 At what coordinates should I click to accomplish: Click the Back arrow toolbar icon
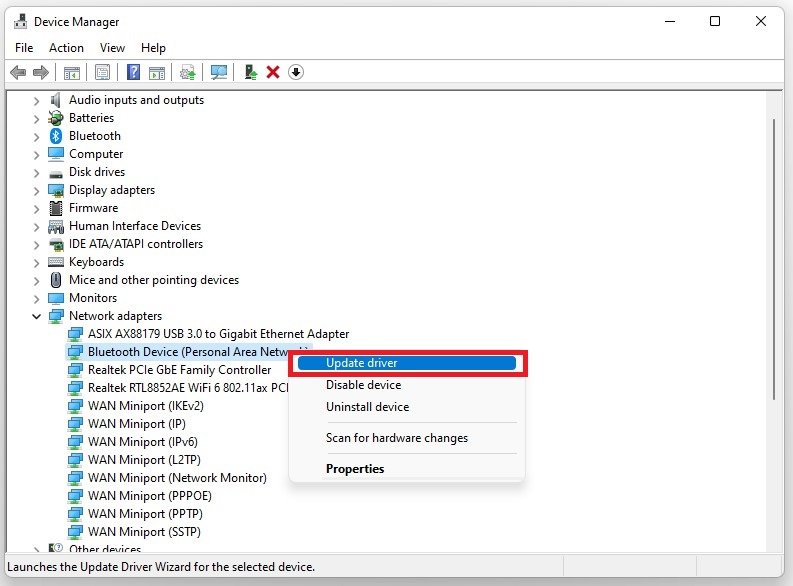[x=17, y=72]
